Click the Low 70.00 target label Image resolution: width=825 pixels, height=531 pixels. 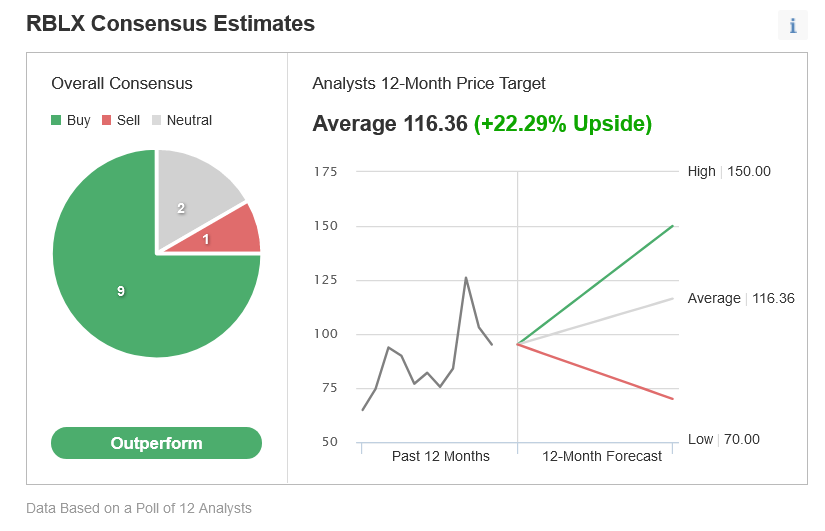[x=723, y=439]
